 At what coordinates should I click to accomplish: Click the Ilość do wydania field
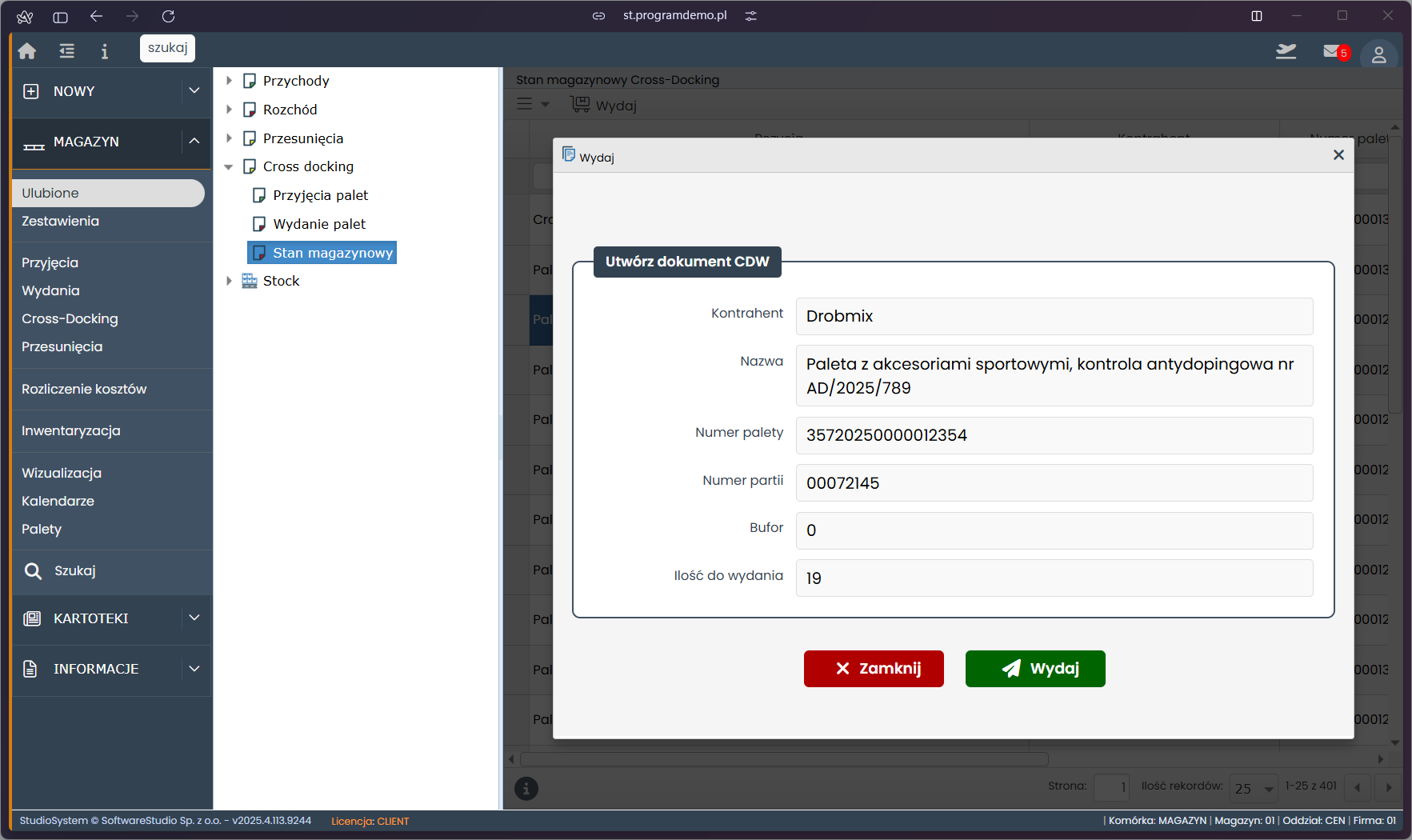1054,578
